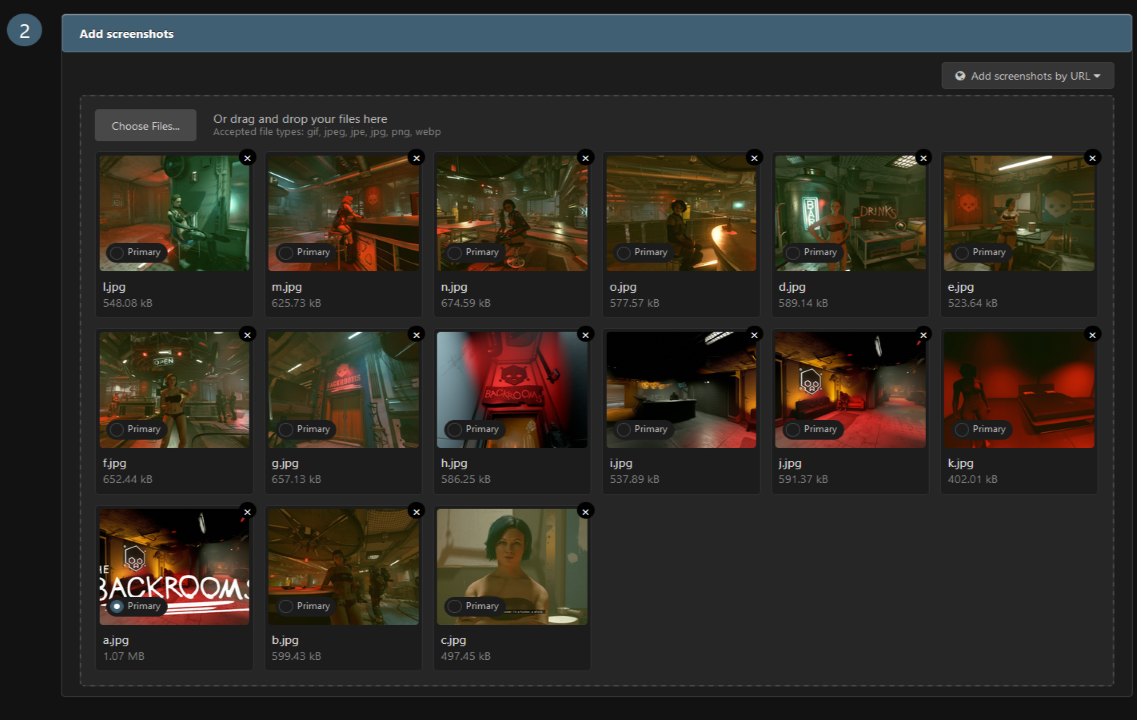Open Add screenshots by URL dropdown

[1028, 75]
